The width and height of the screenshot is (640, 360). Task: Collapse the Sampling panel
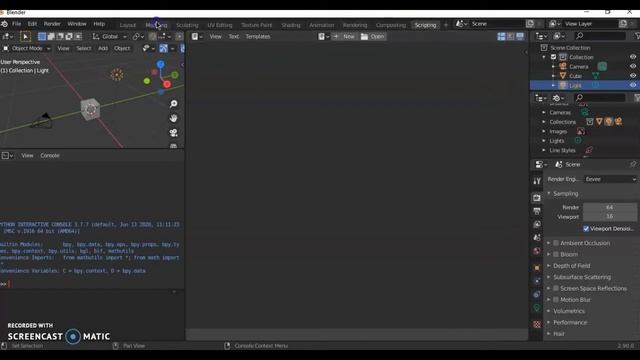[x=565, y=193]
